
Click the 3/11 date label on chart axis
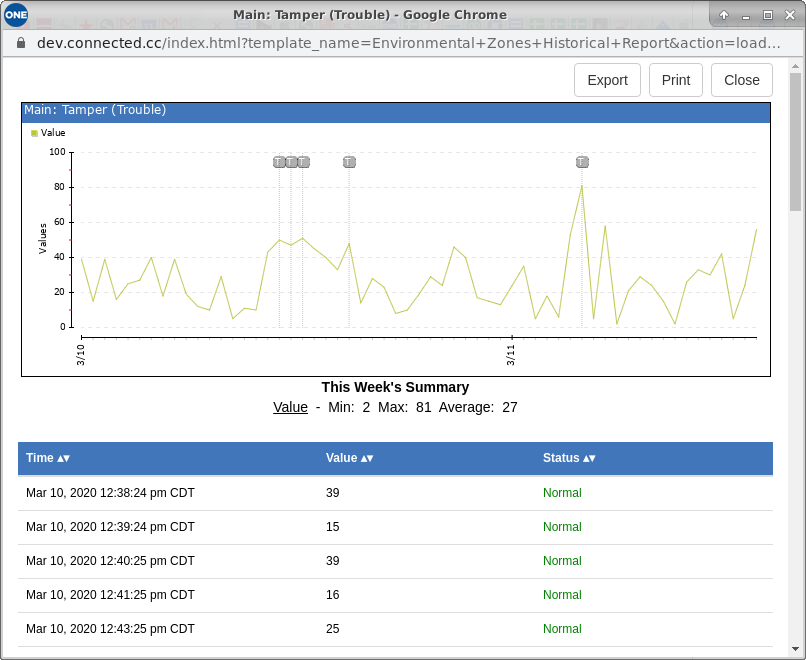(x=511, y=354)
